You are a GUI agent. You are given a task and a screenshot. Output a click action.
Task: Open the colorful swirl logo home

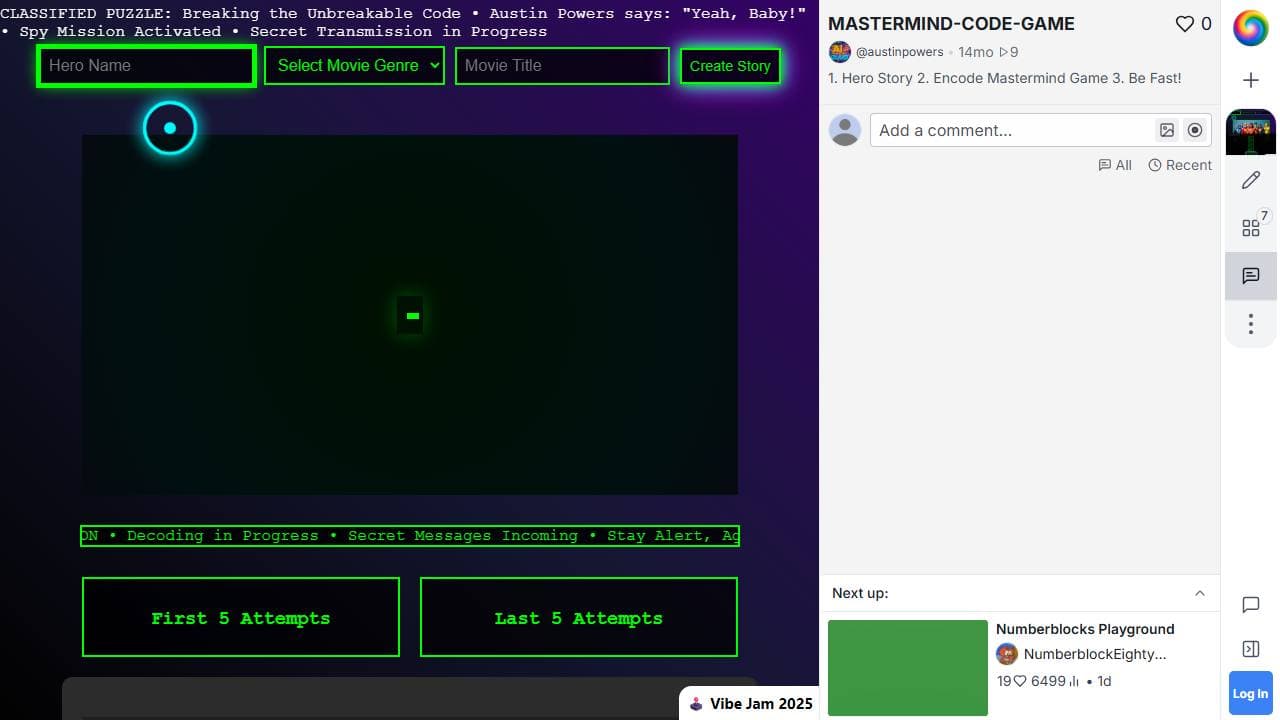1250,28
